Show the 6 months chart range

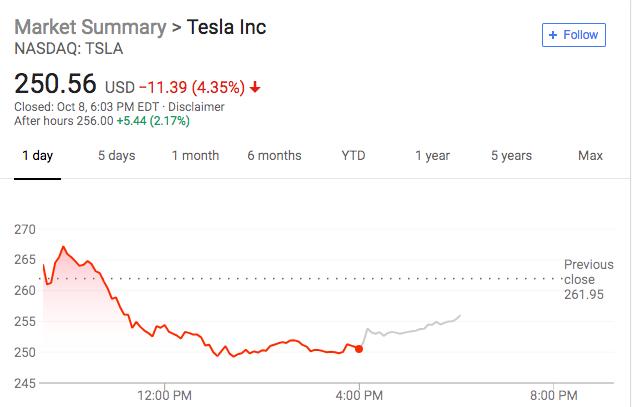coord(274,156)
